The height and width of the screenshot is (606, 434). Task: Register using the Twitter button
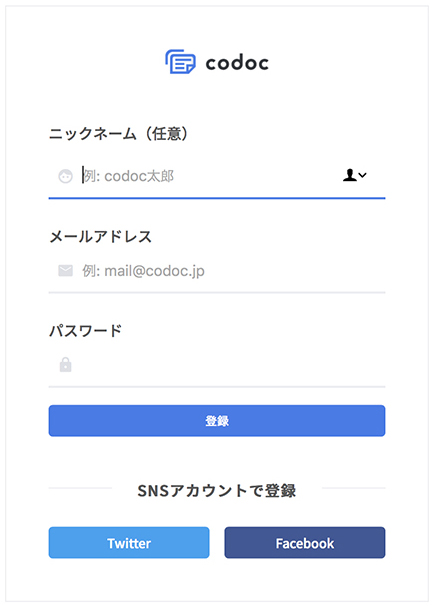point(129,543)
